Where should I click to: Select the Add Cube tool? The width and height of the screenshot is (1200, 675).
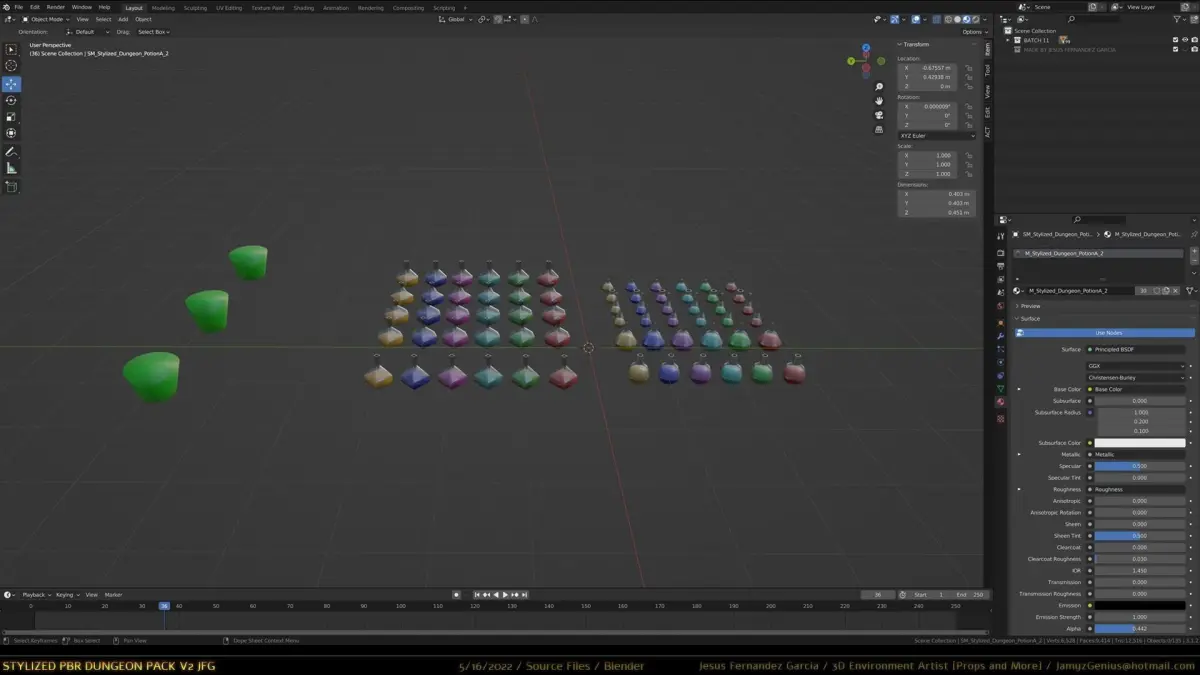[x=12, y=187]
